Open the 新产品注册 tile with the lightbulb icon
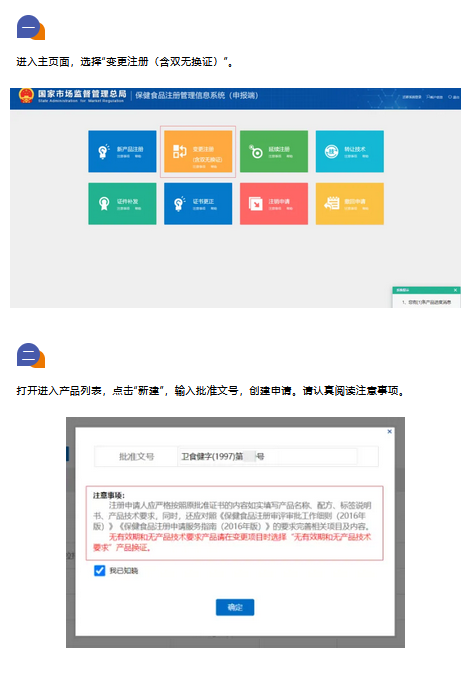 [122, 152]
